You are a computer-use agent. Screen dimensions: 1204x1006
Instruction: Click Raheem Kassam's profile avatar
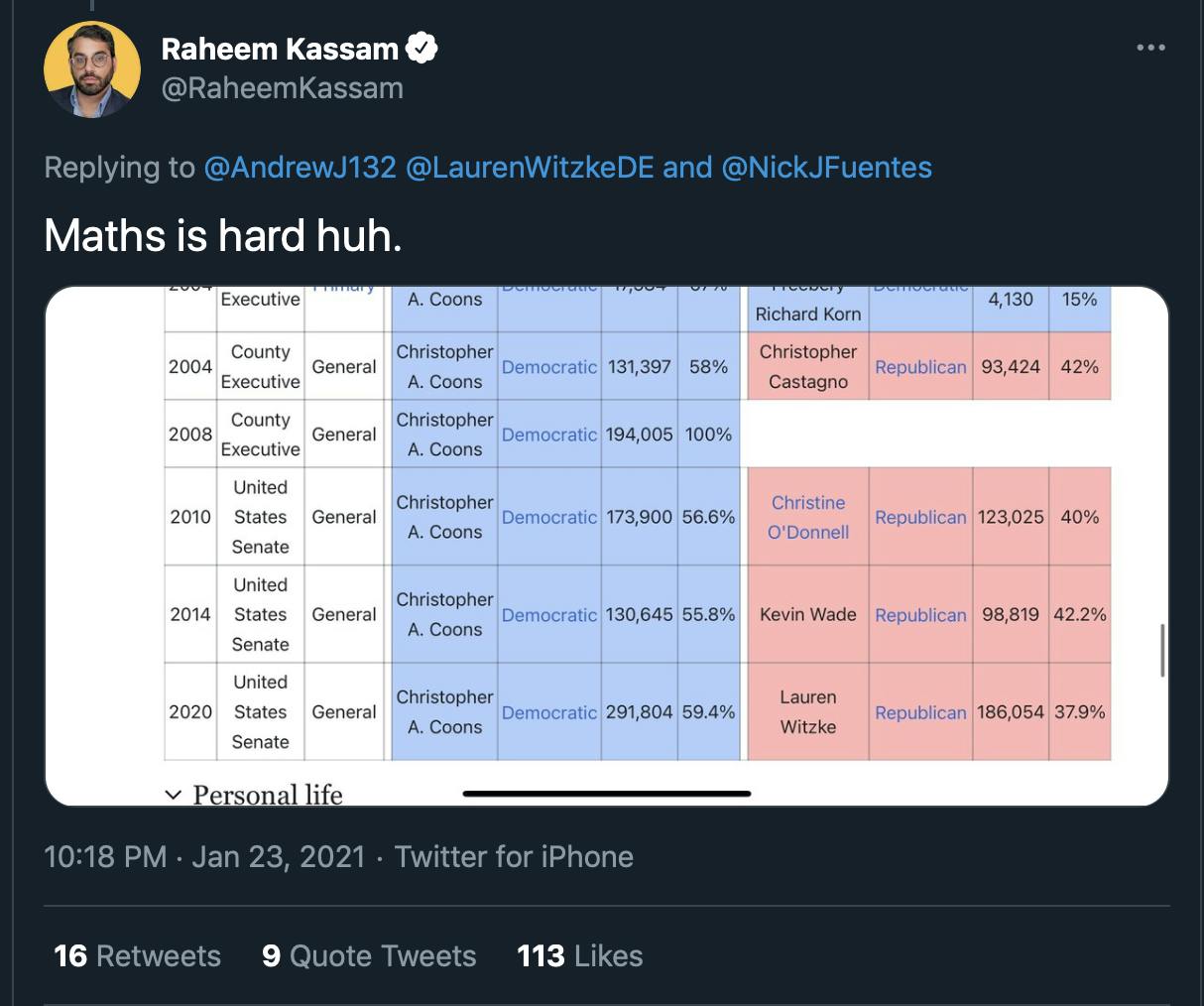click(92, 69)
